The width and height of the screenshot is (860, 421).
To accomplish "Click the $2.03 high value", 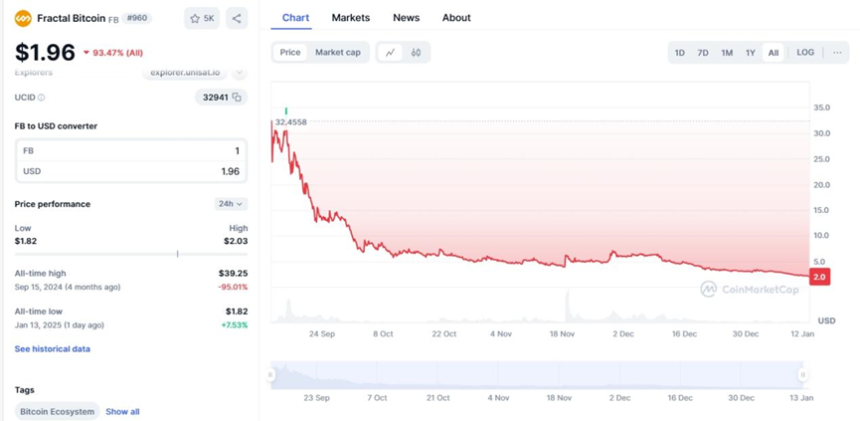I will (x=235, y=241).
